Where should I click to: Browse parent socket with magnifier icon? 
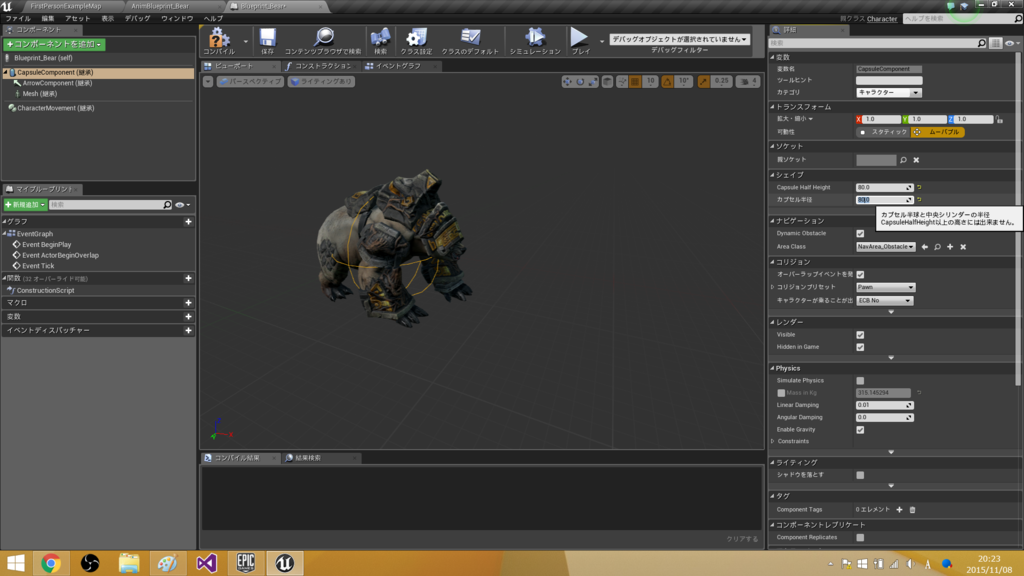(903, 160)
